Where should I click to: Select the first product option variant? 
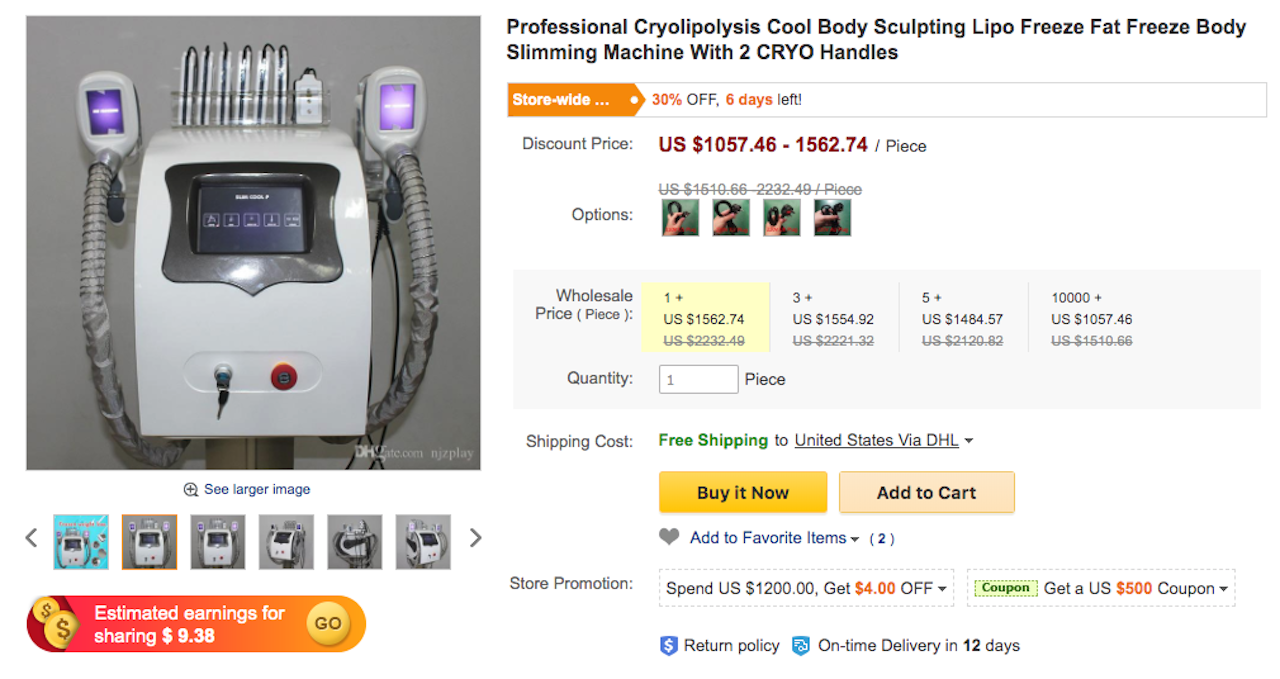(679, 217)
